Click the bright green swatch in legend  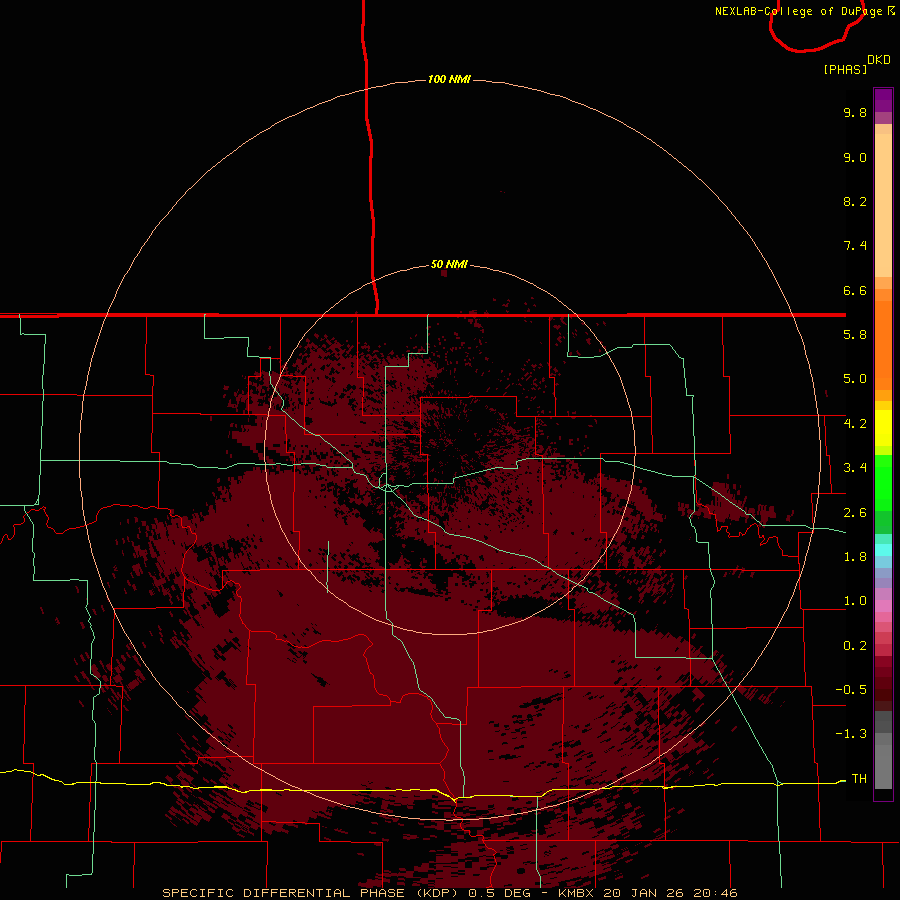point(883,482)
